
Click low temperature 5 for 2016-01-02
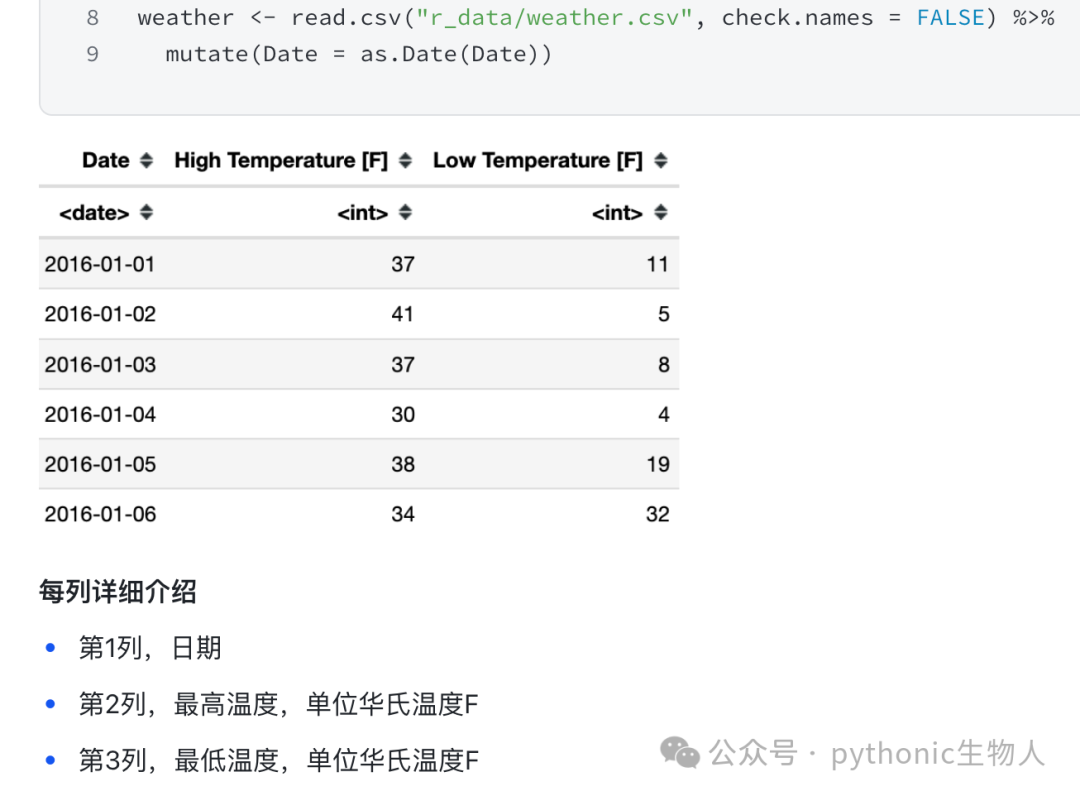click(x=663, y=314)
